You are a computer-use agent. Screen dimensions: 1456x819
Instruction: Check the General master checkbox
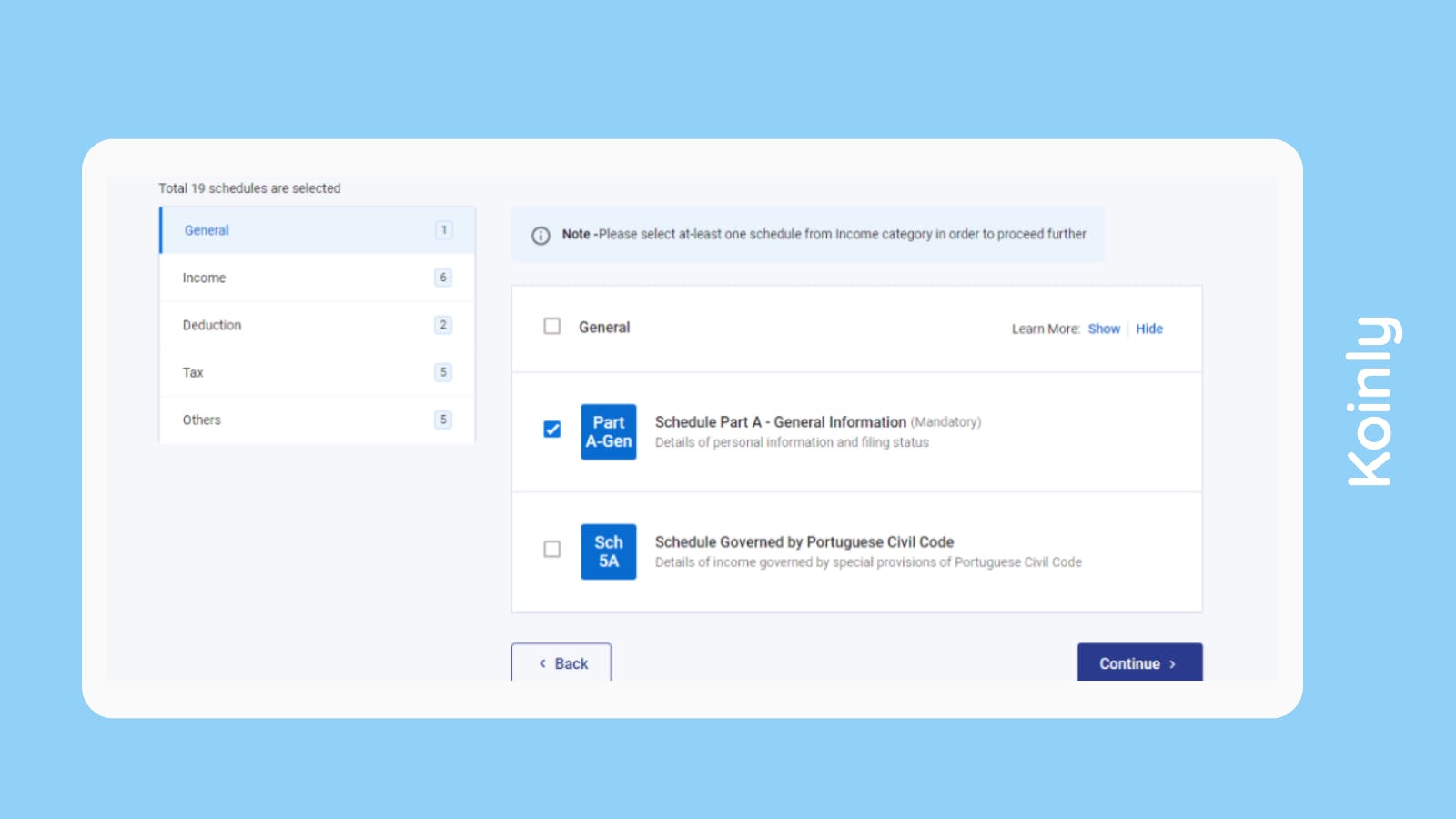pos(550,326)
